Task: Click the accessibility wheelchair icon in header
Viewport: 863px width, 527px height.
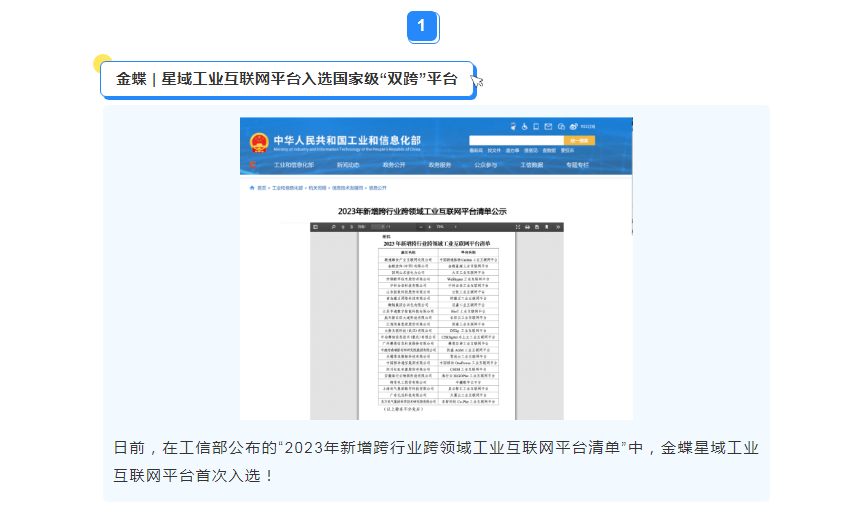Action: (x=525, y=127)
